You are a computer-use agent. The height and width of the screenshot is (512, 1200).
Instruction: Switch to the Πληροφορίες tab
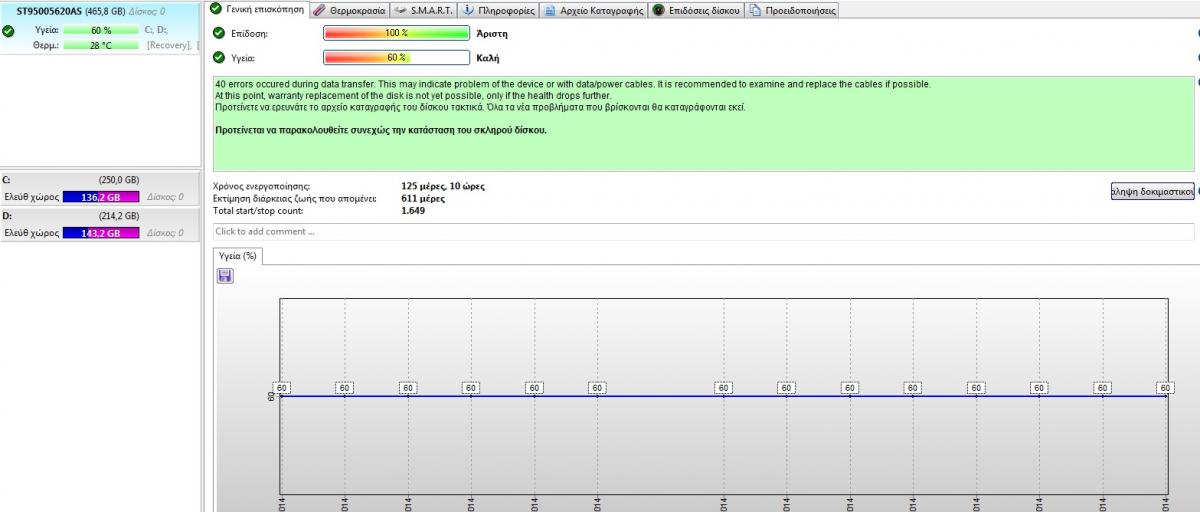coord(499,10)
